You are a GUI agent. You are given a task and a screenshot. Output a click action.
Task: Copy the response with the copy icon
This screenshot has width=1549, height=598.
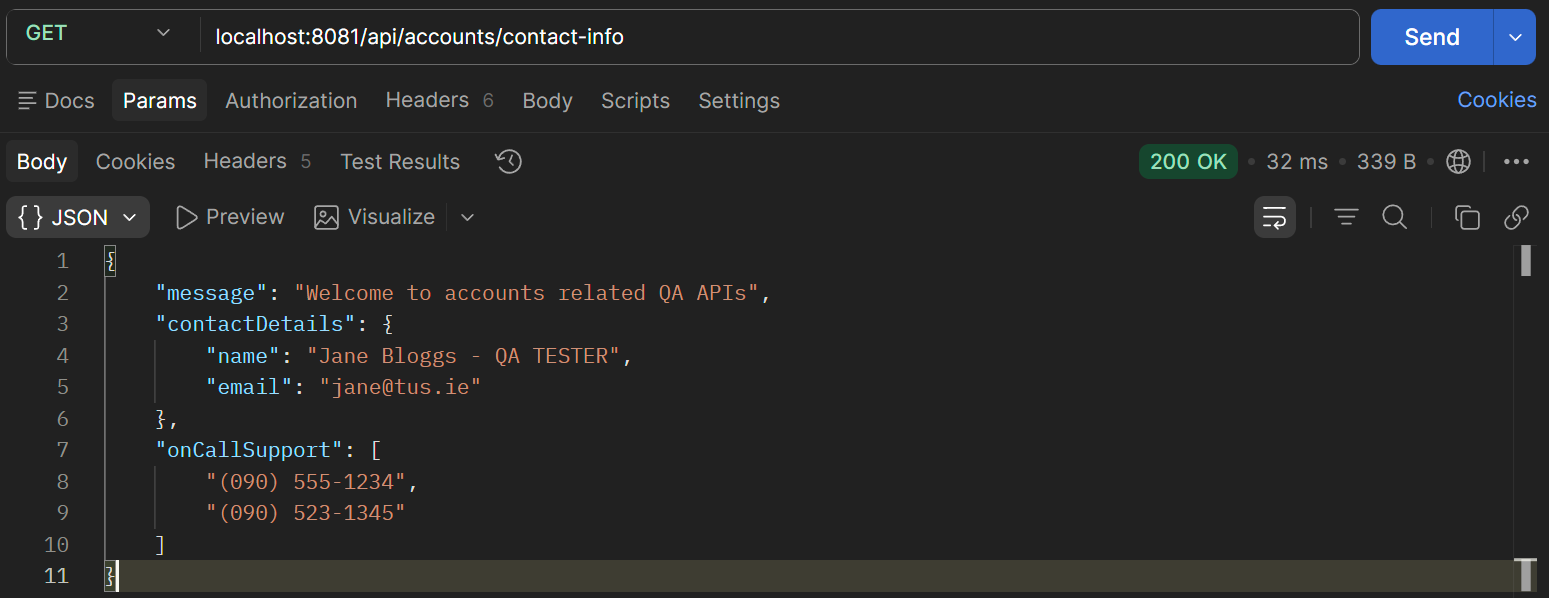click(x=1467, y=217)
